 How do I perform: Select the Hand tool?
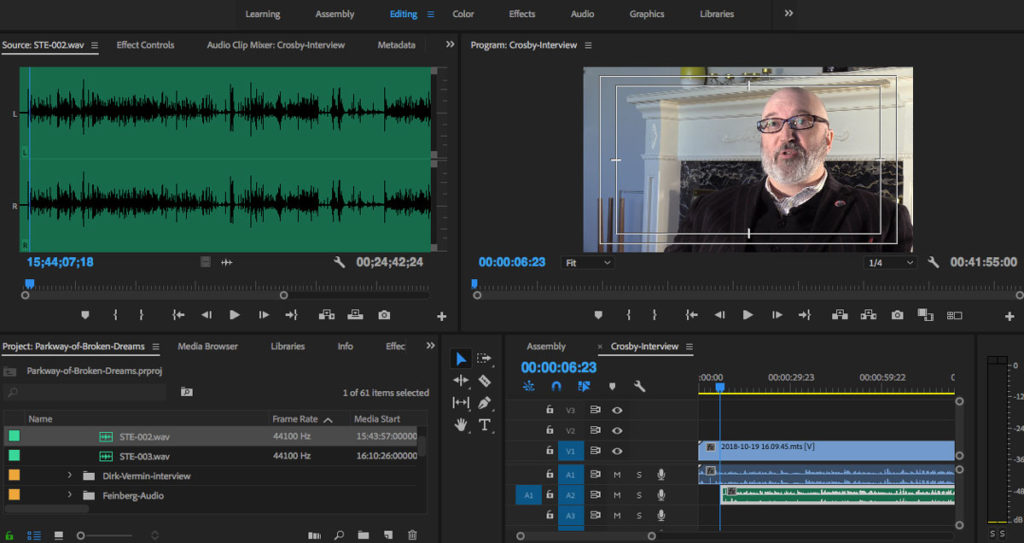pyautogui.click(x=460, y=425)
